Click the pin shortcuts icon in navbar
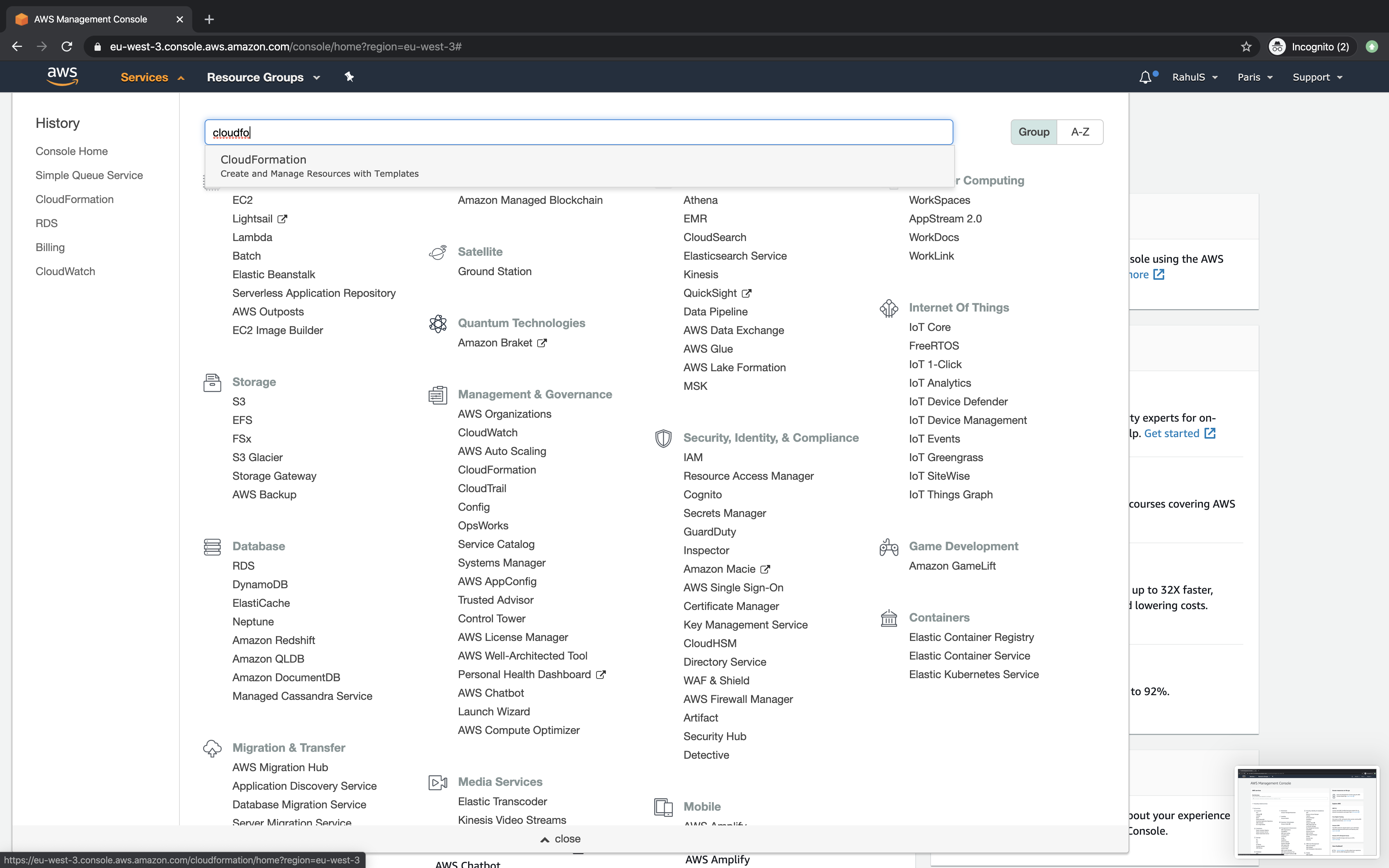Image resolution: width=1389 pixels, height=868 pixels. [349, 77]
